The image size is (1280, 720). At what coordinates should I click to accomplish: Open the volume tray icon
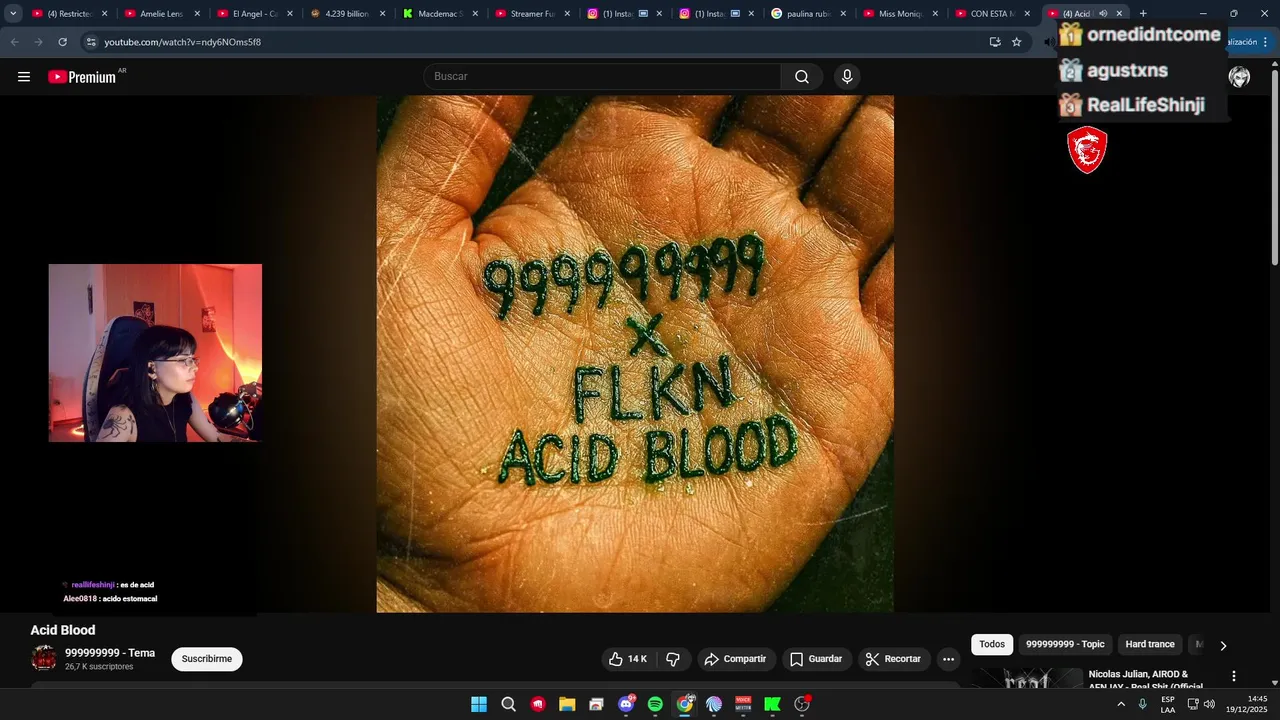pos(1209,704)
